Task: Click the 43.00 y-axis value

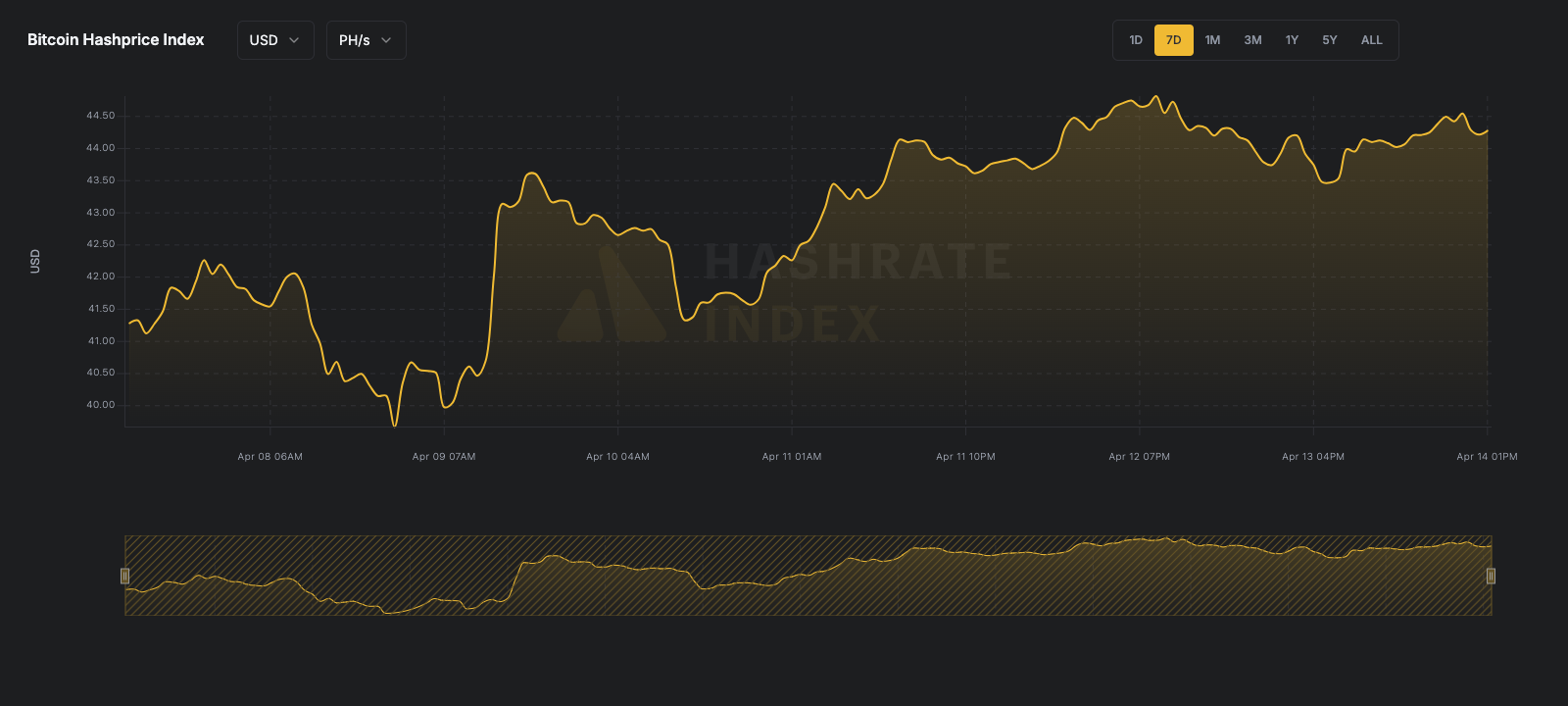Action: [100, 213]
